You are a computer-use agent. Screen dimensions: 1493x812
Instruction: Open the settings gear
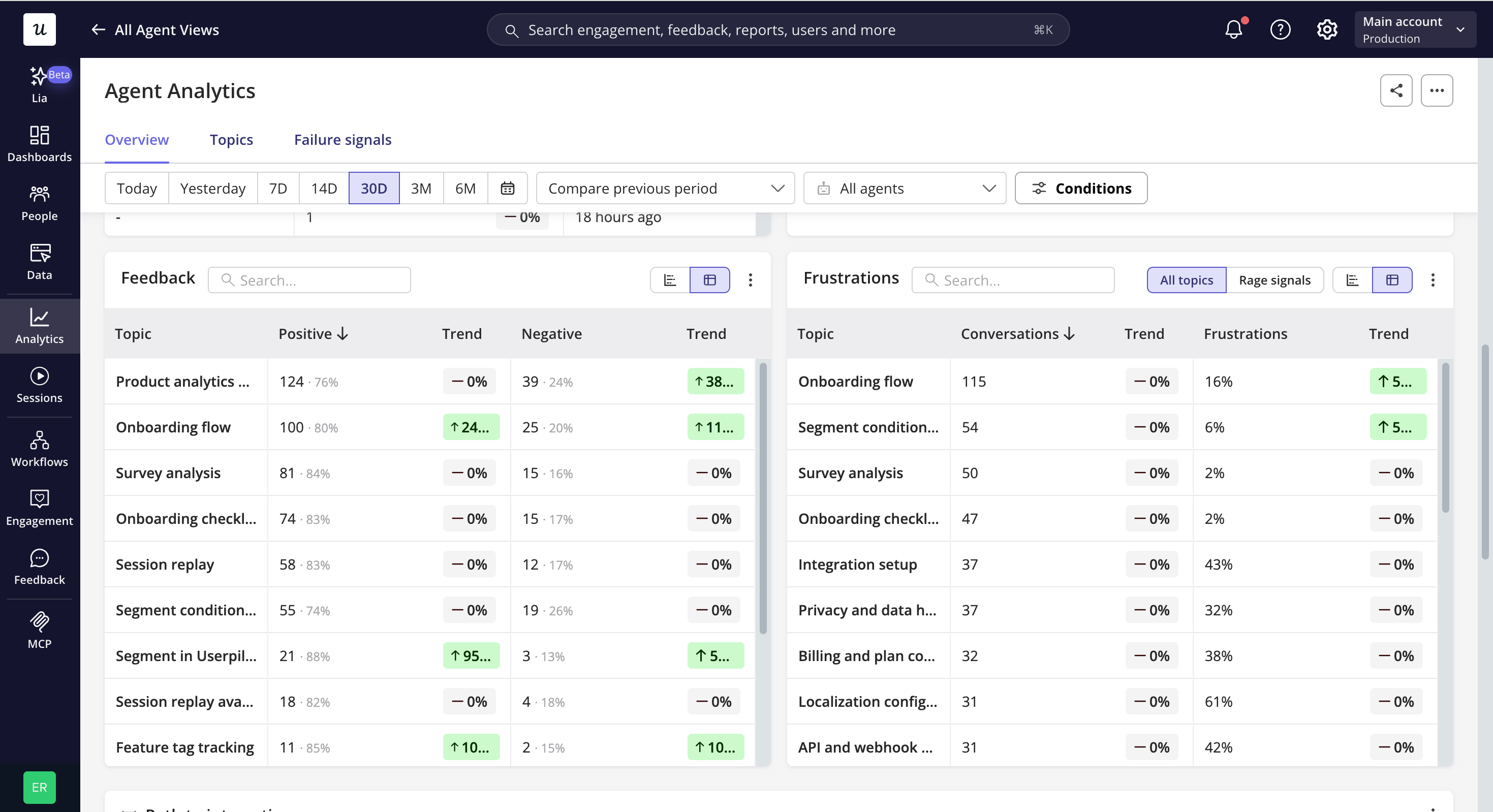tap(1327, 29)
